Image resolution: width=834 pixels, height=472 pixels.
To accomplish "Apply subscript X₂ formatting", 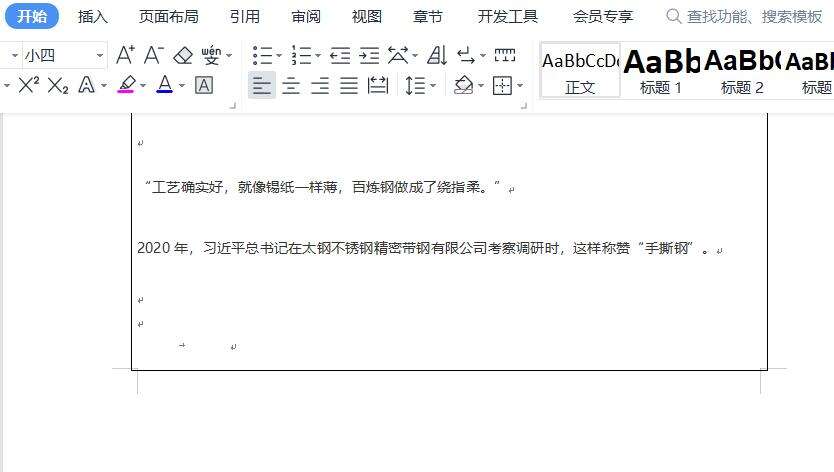I will [x=57, y=85].
